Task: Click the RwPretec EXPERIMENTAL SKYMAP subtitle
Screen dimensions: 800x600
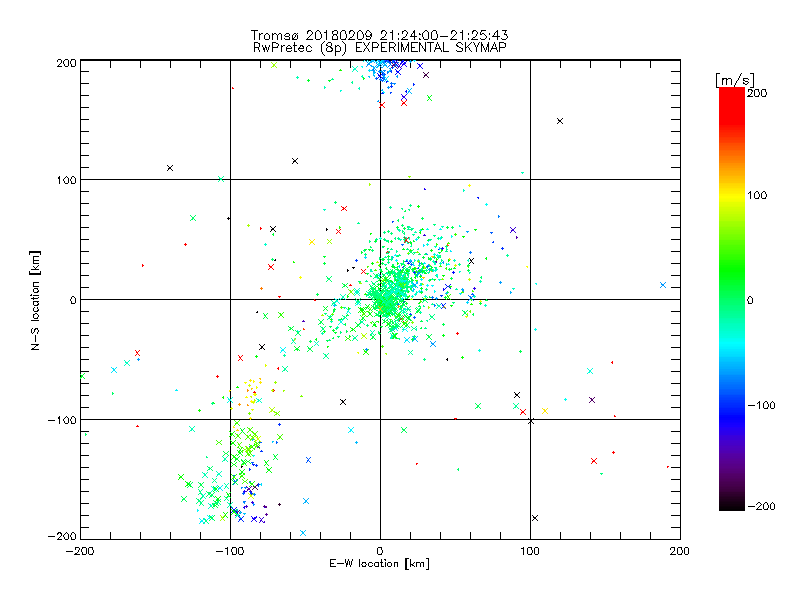Action: [x=379, y=47]
